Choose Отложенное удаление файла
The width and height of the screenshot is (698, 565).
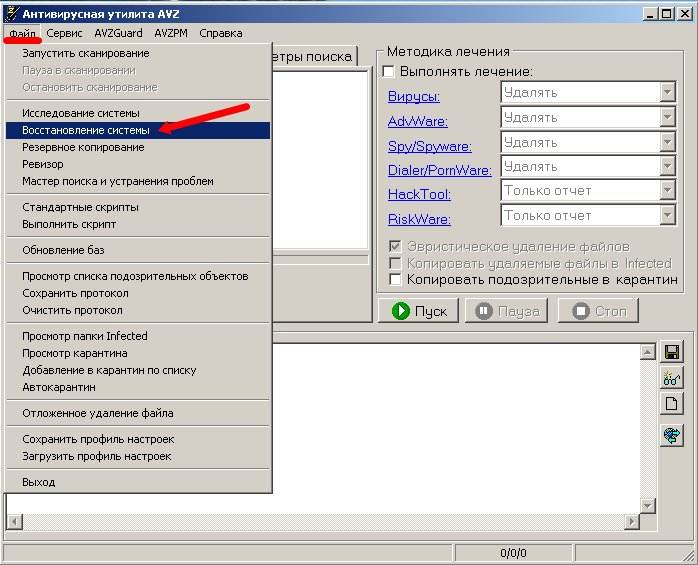point(138,413)
